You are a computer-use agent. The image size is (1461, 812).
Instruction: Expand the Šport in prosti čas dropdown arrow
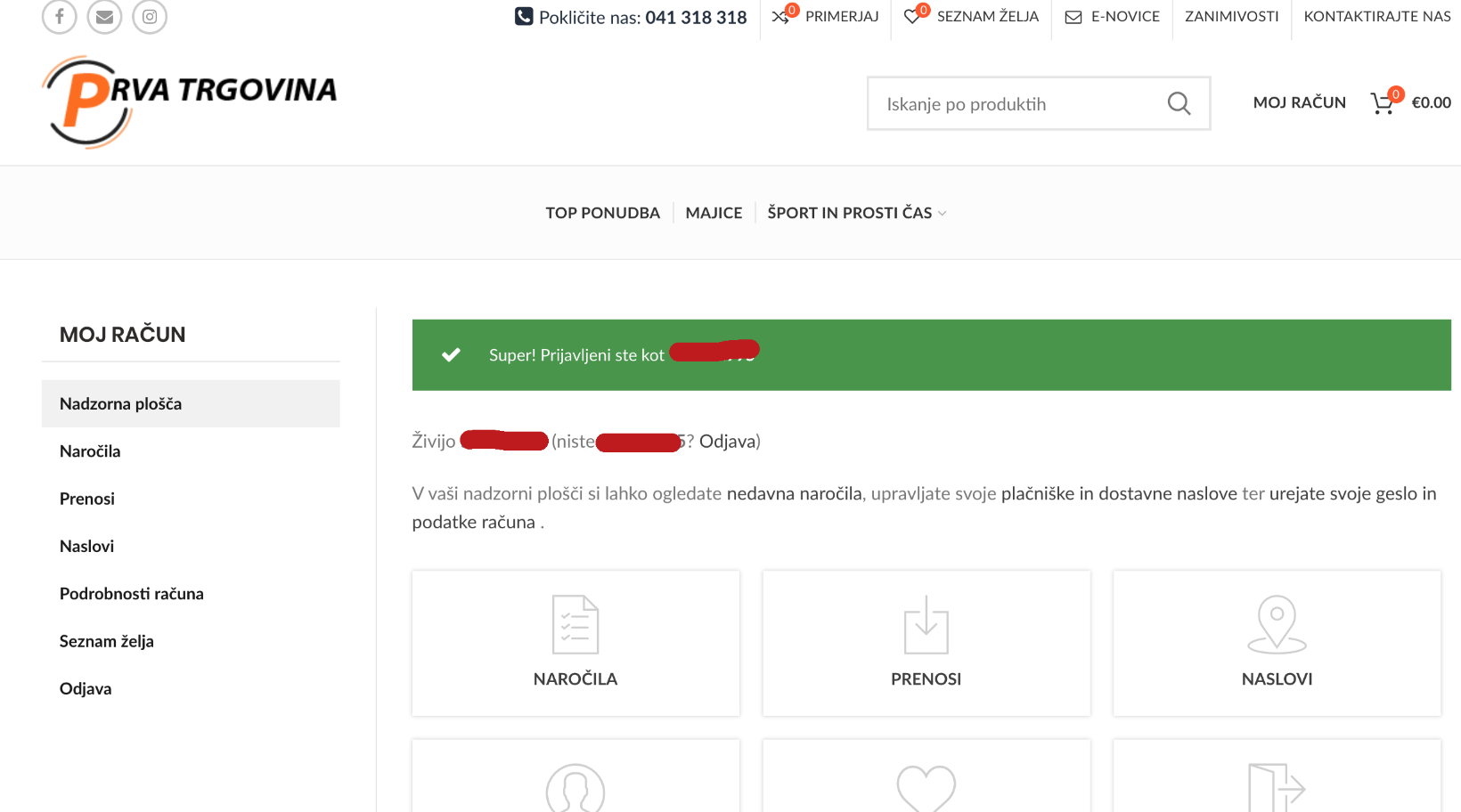tap(943, 214)
